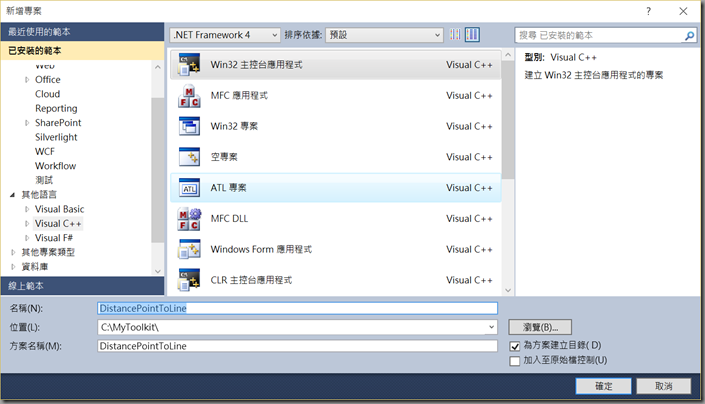Select the Win32 主控台應用程式 template row

point(335,65)
